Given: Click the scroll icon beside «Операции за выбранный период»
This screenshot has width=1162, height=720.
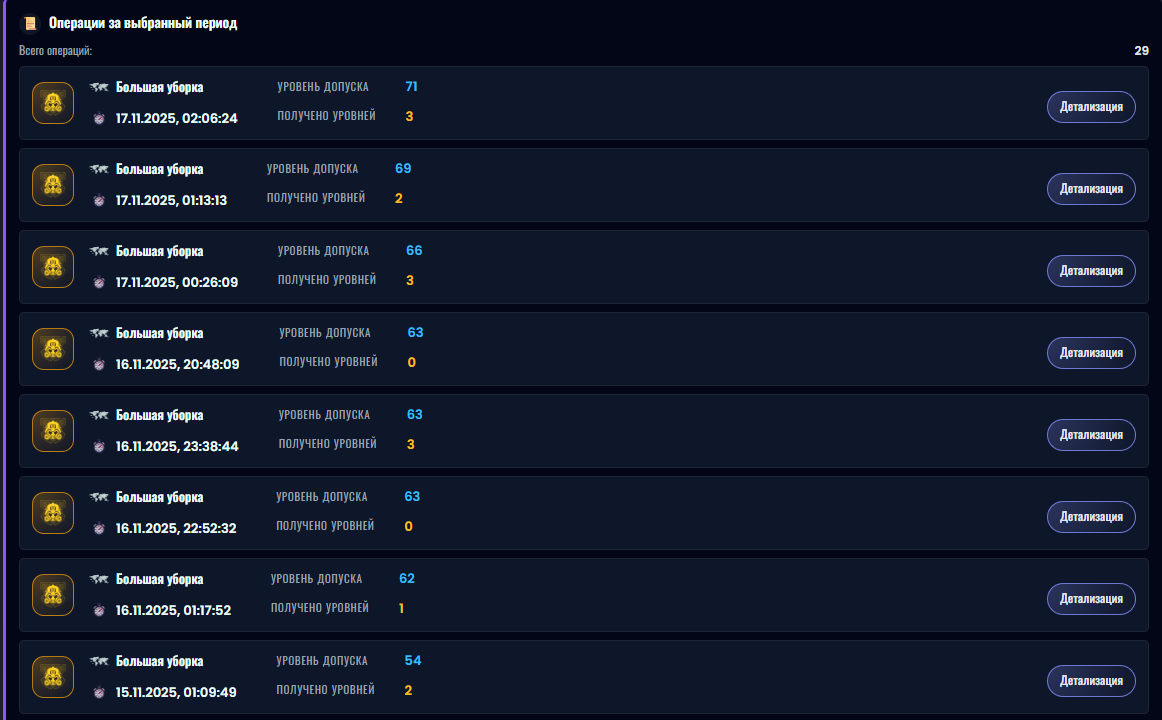Looking at the screenshot, I should point(30,23).
